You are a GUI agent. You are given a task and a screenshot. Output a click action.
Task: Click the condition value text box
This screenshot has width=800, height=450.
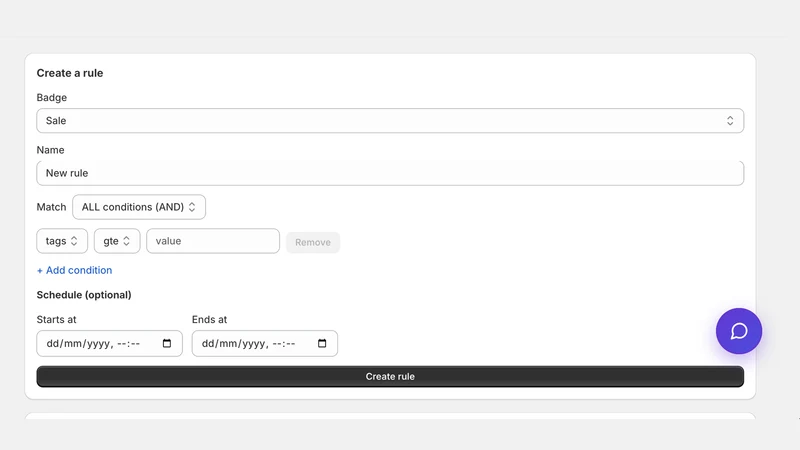213,241
